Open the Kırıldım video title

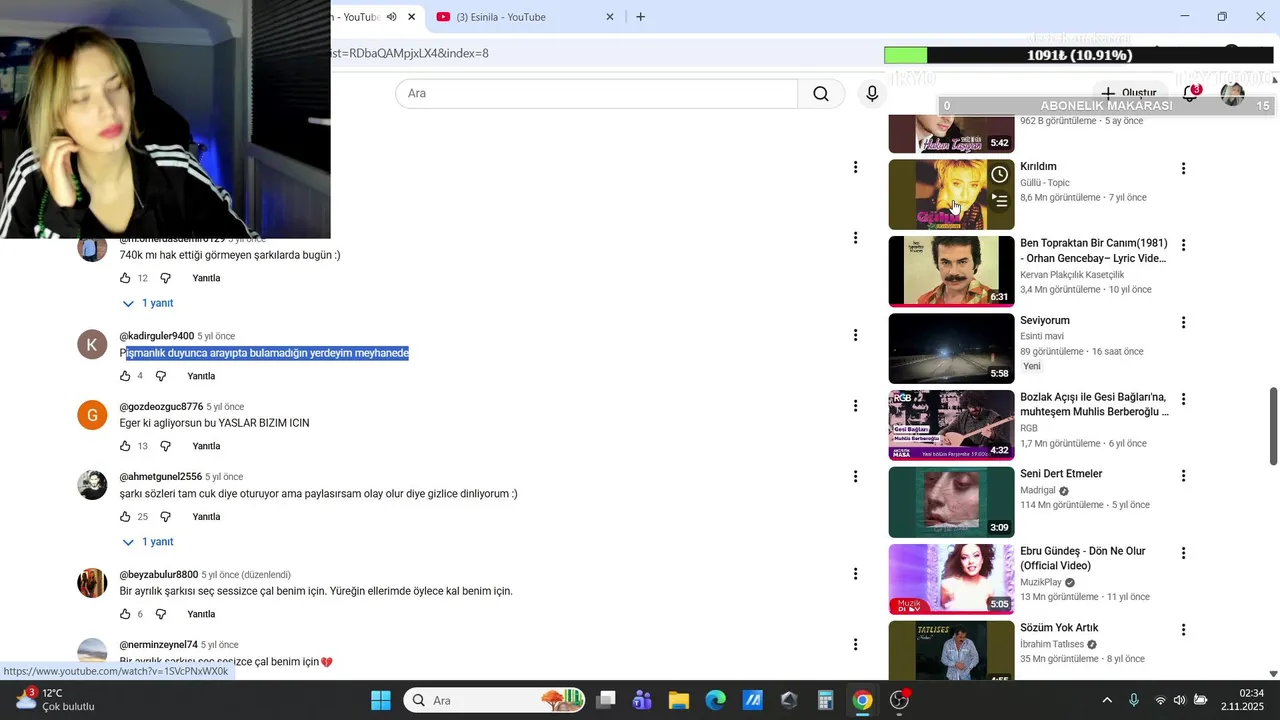pos(1038,167)
